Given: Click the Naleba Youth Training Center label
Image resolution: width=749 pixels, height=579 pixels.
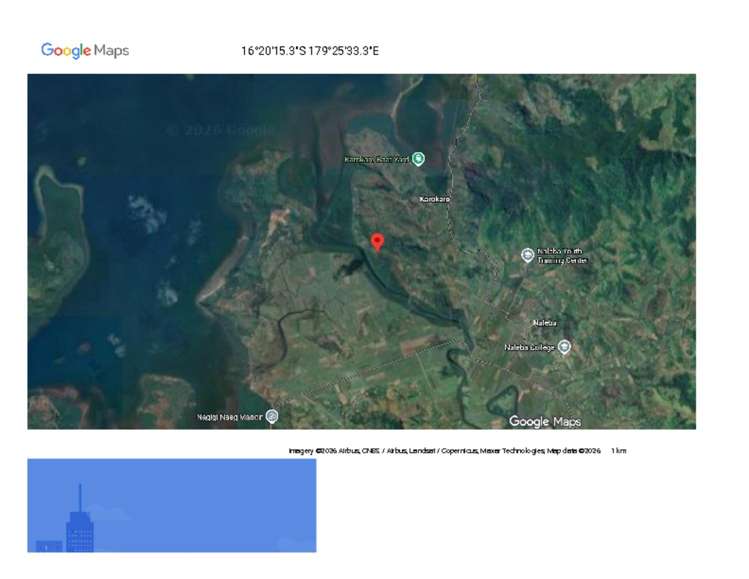Looking at the screenshot, I should (562, 256).
